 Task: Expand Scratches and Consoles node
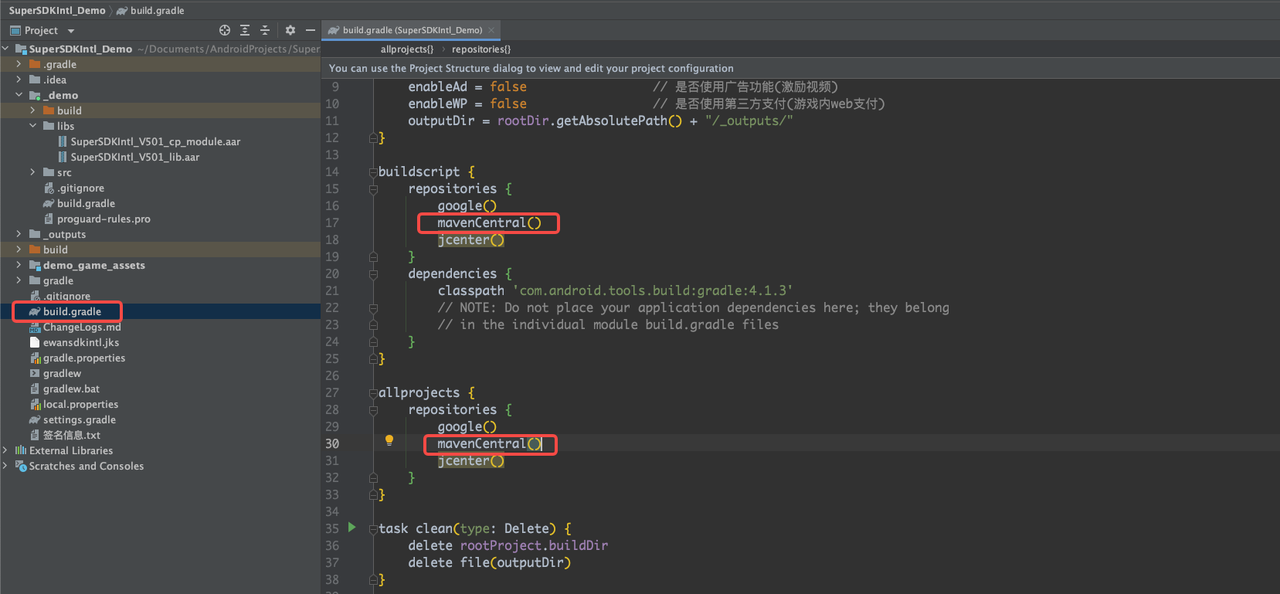pyautogui.click(x=6, y=466)
